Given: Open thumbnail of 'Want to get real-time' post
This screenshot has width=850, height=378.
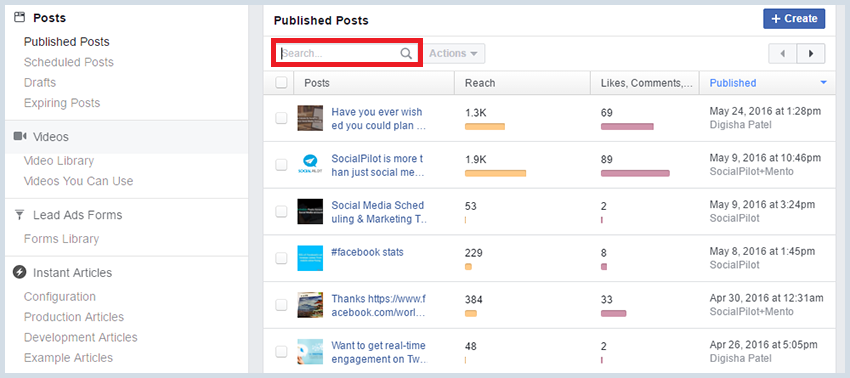Looking at the screenshot, I should click(x=310, y=352).
